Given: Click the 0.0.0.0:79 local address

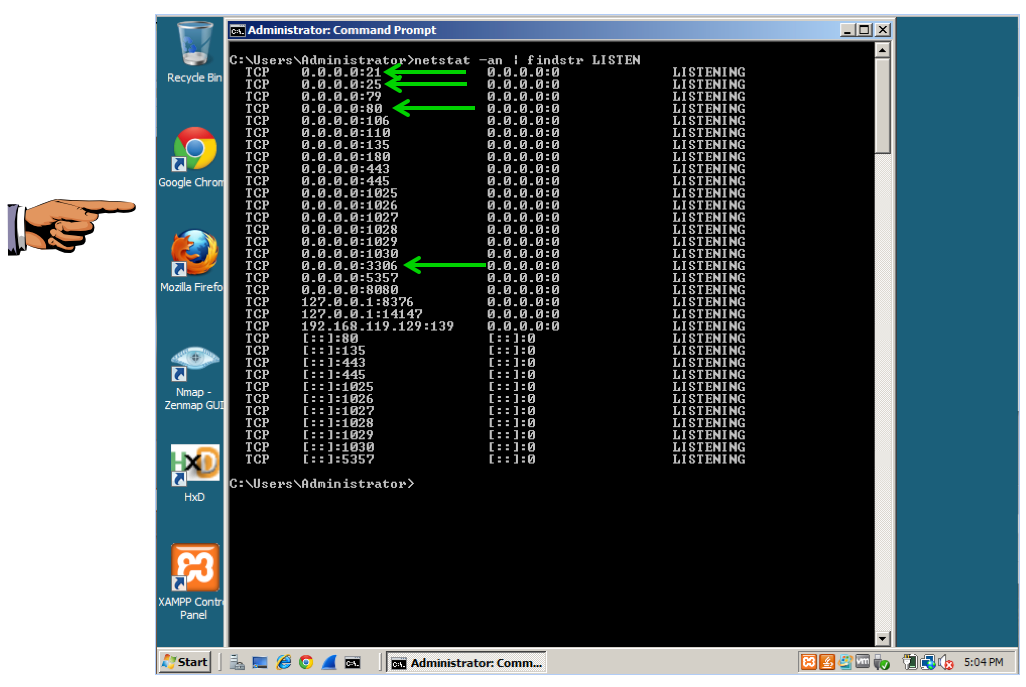Looking at the screenshot, I should pos(342,97).
